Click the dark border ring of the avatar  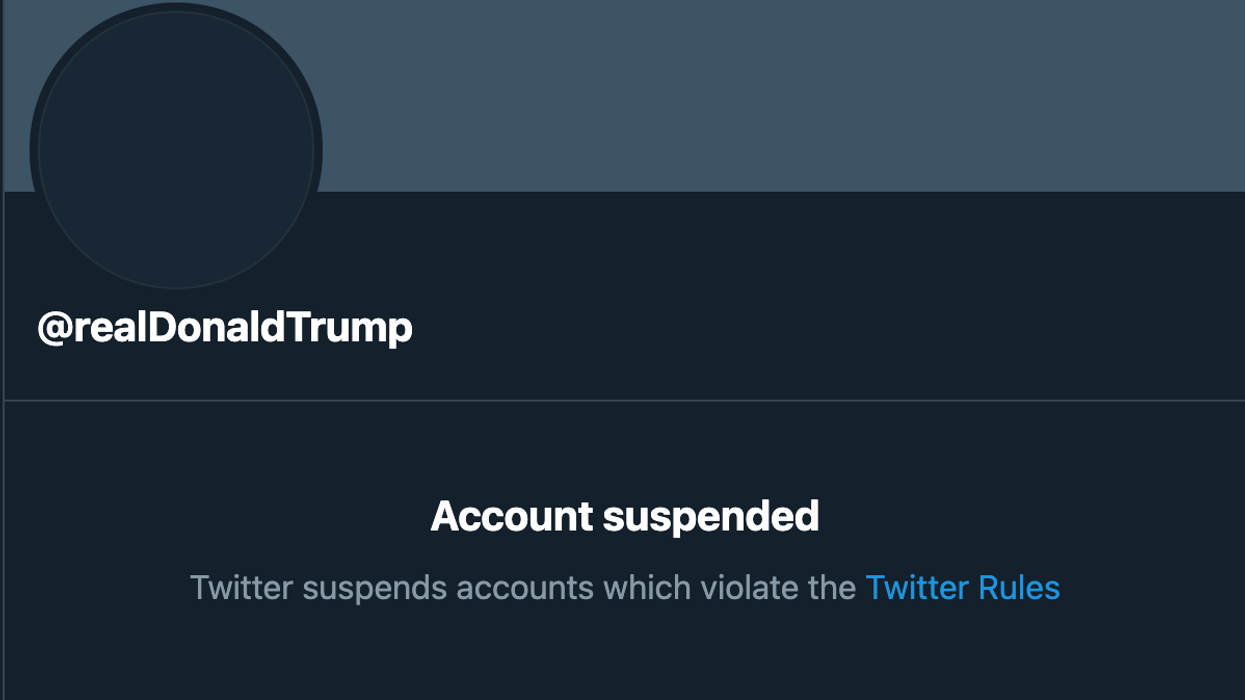(34, 150)
